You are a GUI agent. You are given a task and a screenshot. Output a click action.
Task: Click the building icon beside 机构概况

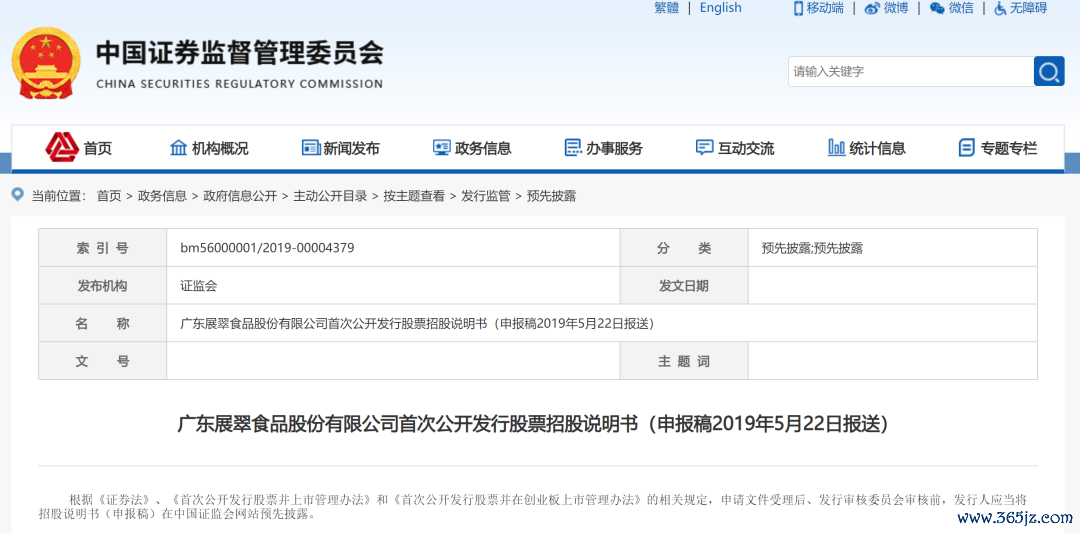coord(178,147)
